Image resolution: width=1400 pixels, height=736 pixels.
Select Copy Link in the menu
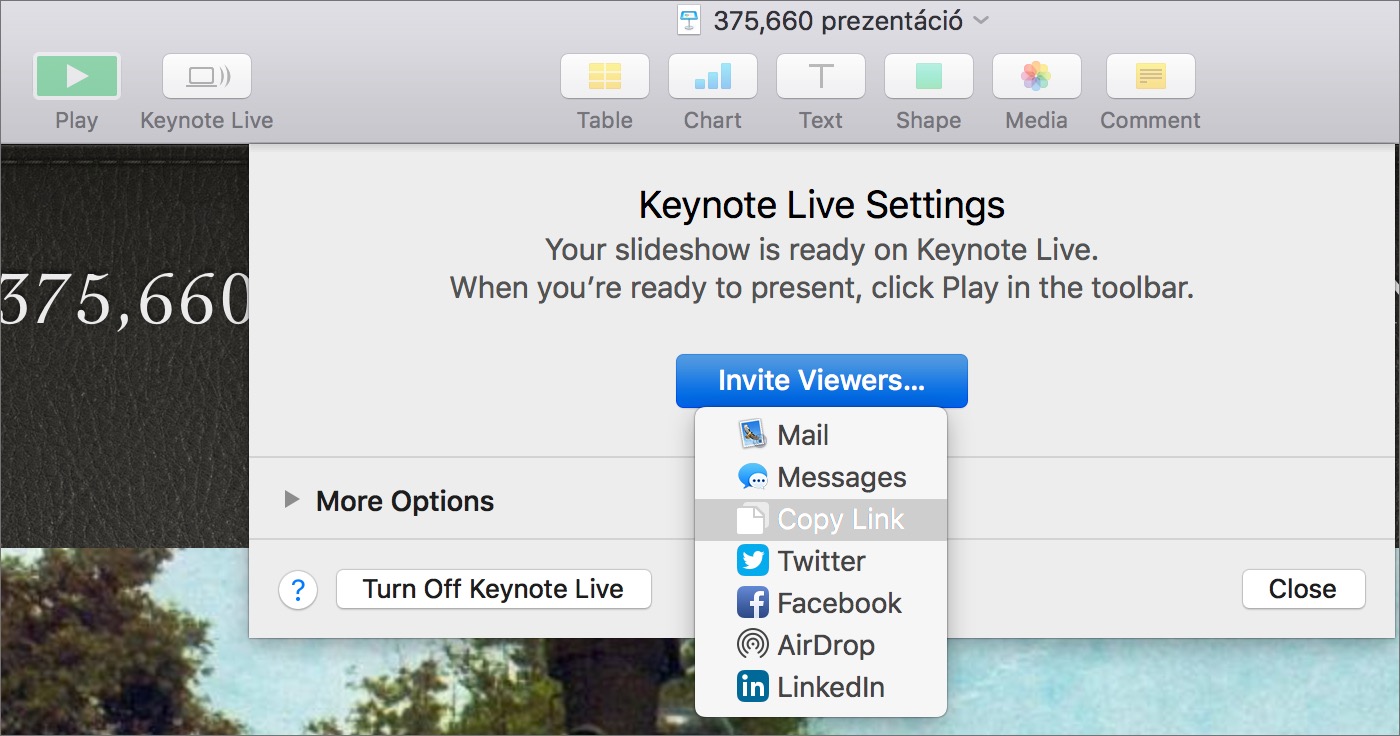(x=821, y=520)
